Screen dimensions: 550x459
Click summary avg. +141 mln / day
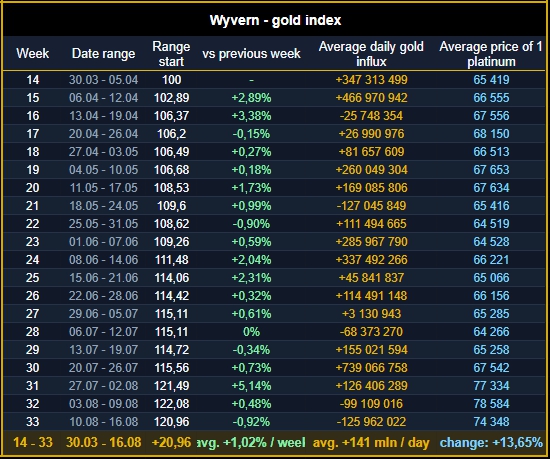pos(371,443)
